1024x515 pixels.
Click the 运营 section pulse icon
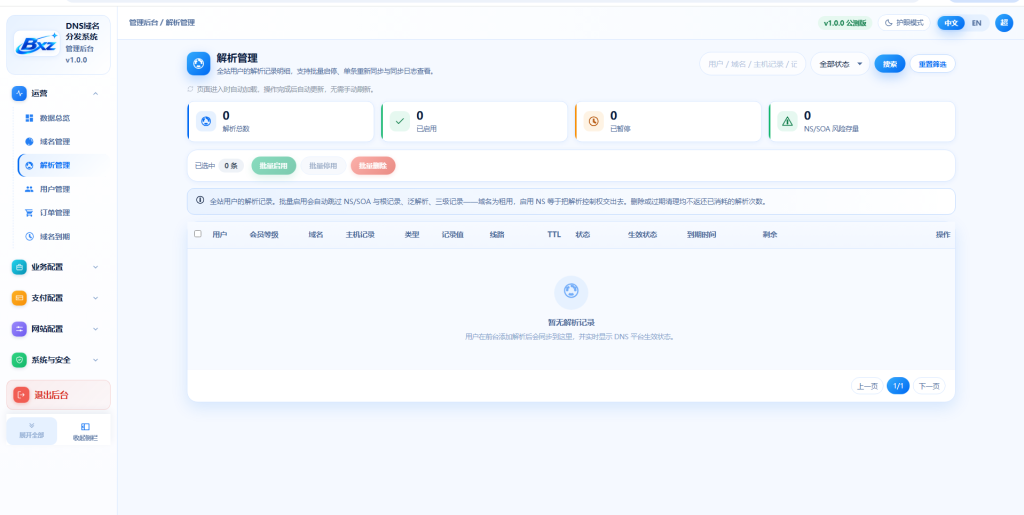pos(20,93)
